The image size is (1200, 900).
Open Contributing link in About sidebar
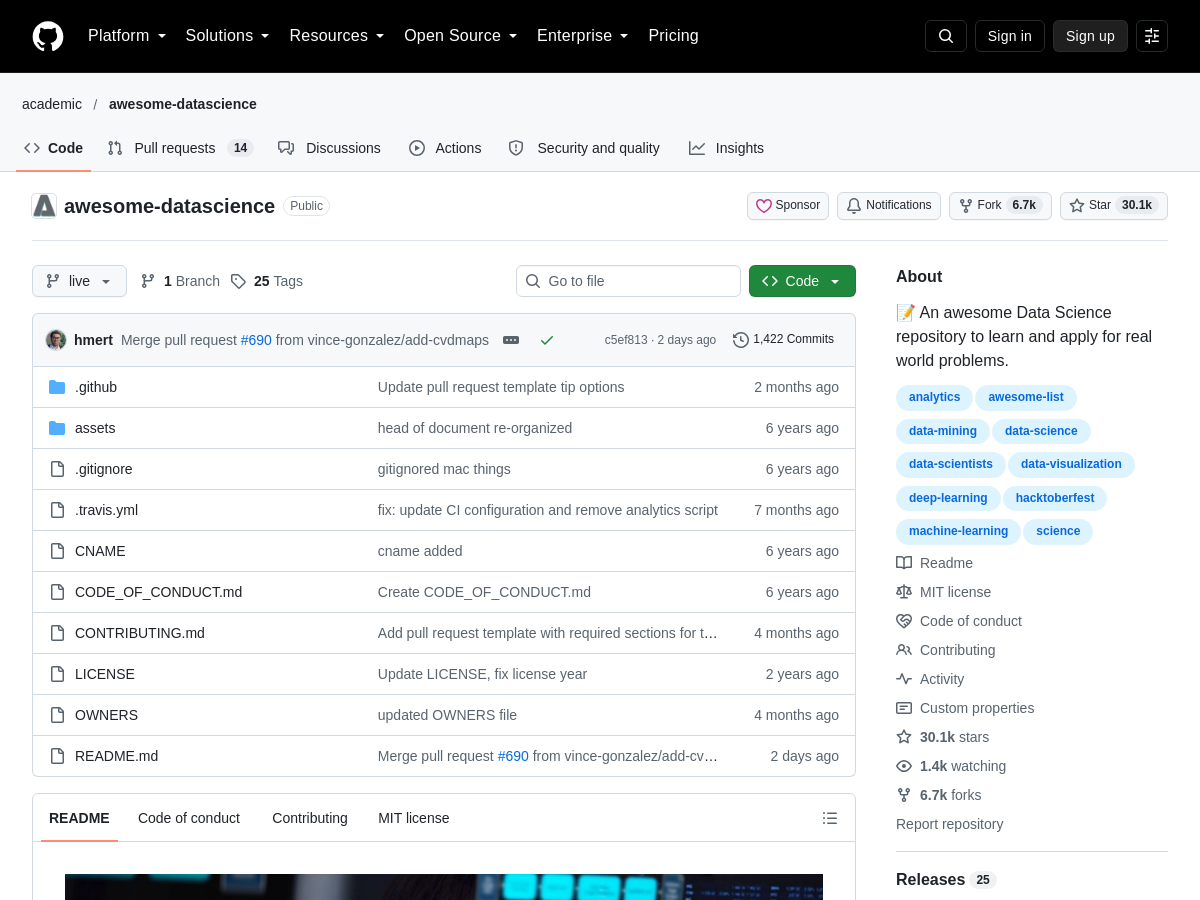946,650
